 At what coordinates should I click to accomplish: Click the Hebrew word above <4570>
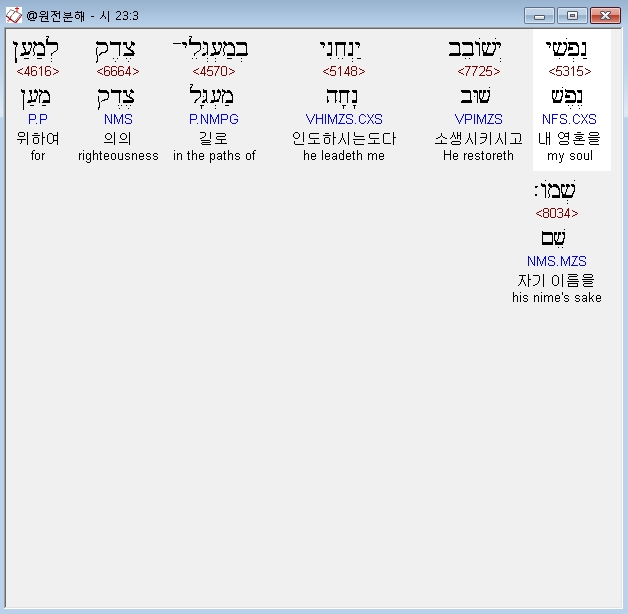[211, 48]
